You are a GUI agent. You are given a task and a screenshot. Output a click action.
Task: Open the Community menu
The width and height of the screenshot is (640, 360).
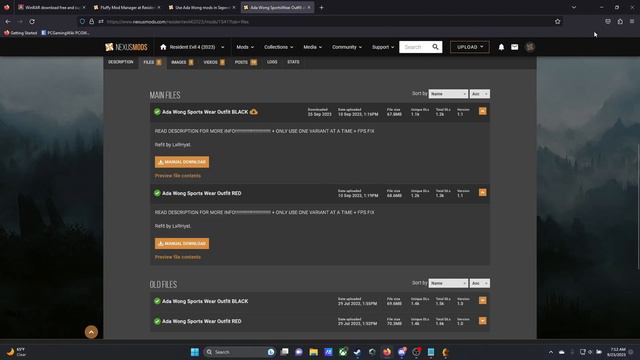point(347,47)
